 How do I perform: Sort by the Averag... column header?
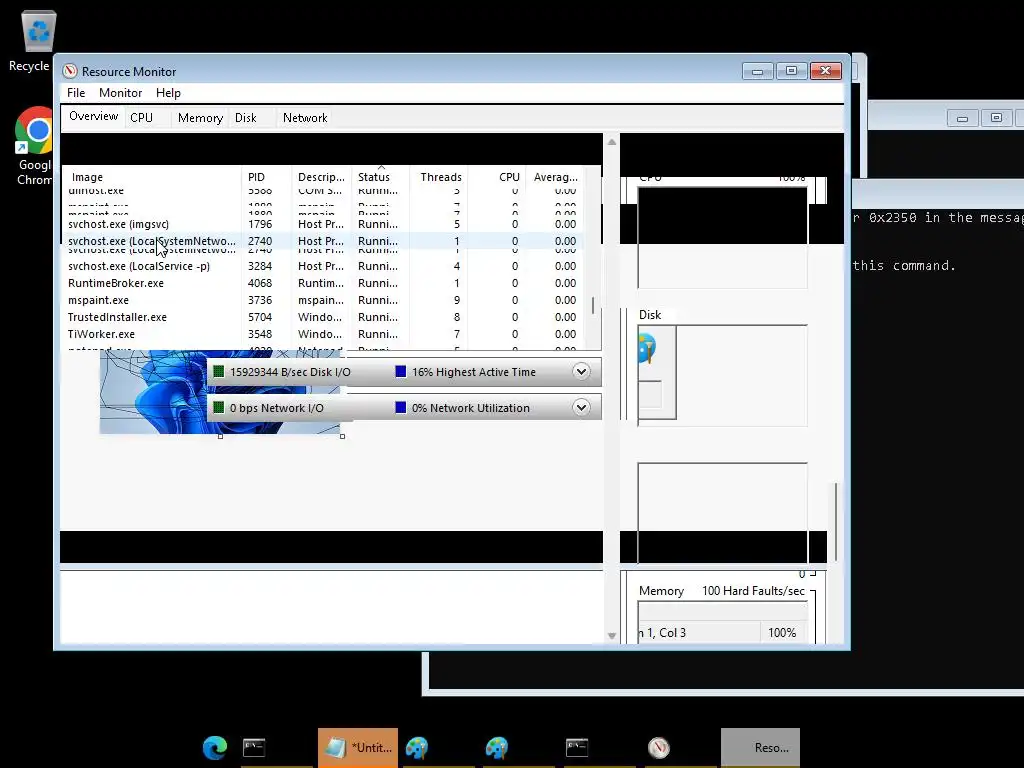pos(555,177)
